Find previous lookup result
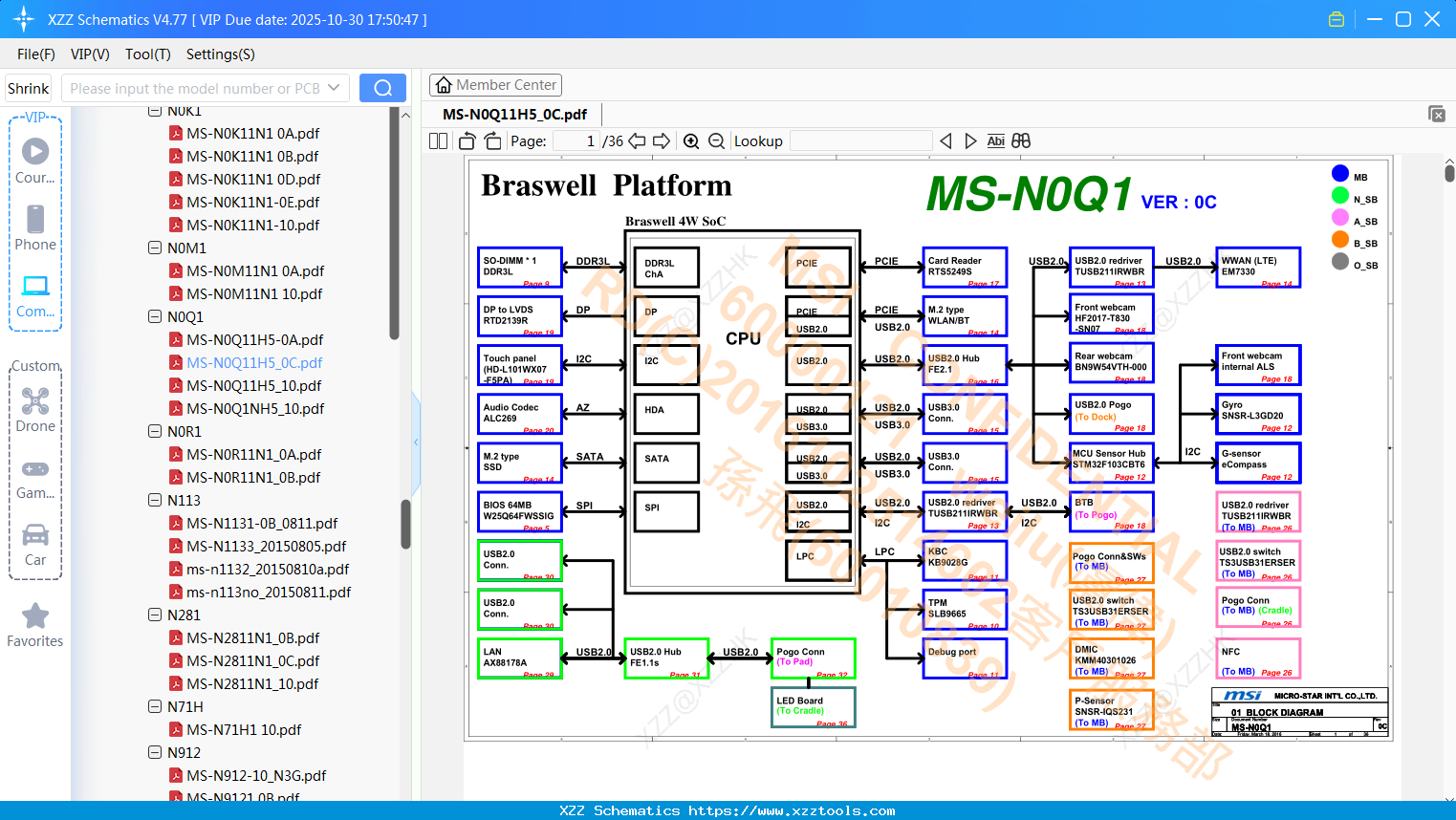The image size is (1456, 820). pyautogui.click(x=945, y=140)
